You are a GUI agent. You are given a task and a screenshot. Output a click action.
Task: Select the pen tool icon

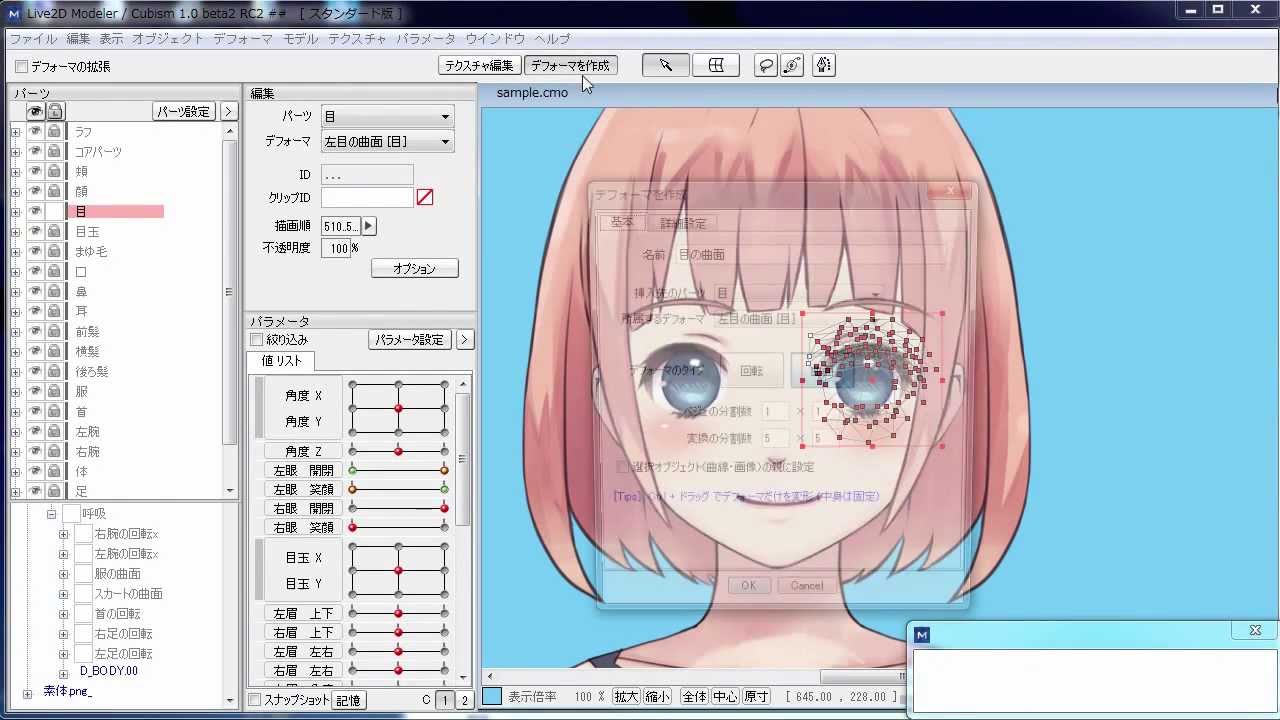point(824,65)
